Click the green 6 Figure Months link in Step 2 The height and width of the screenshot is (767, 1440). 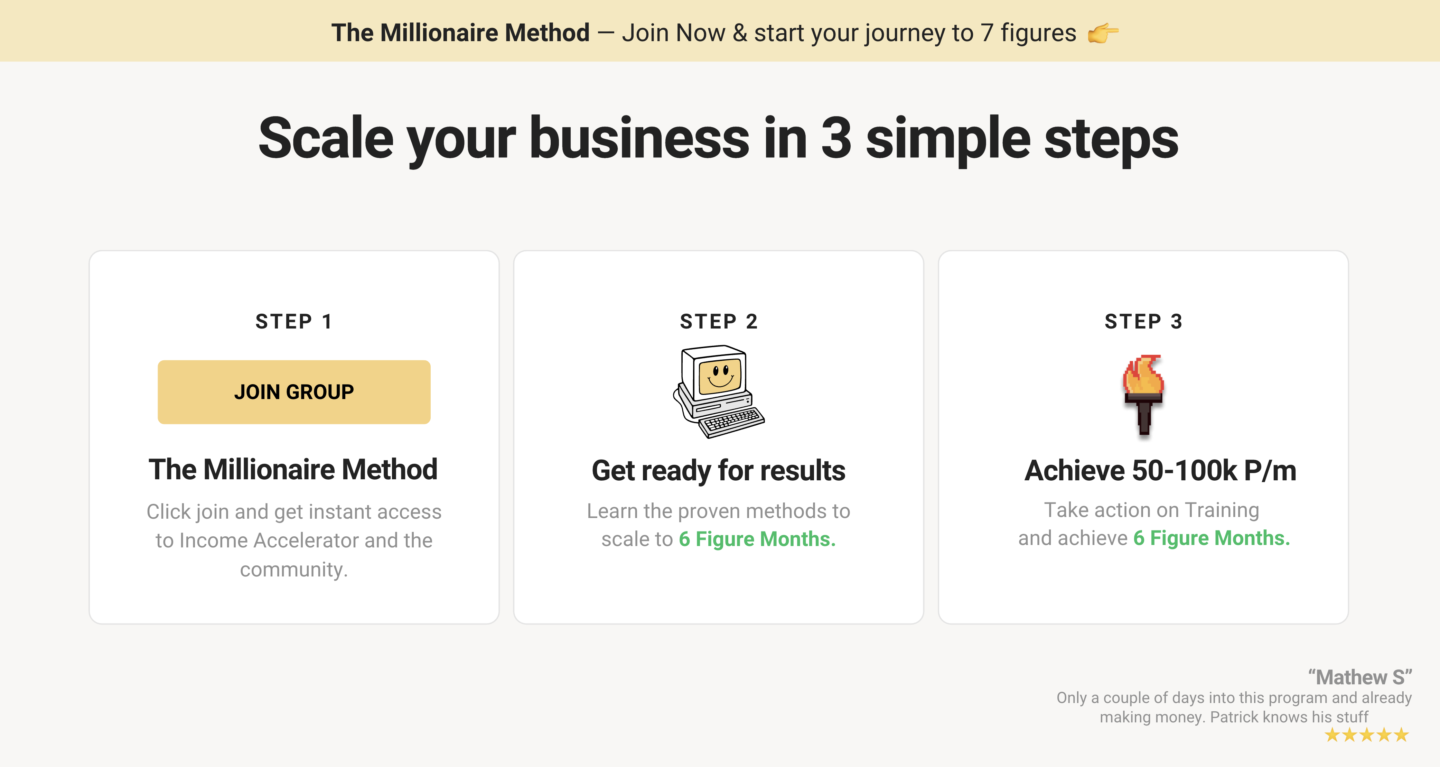click(756, 538)
